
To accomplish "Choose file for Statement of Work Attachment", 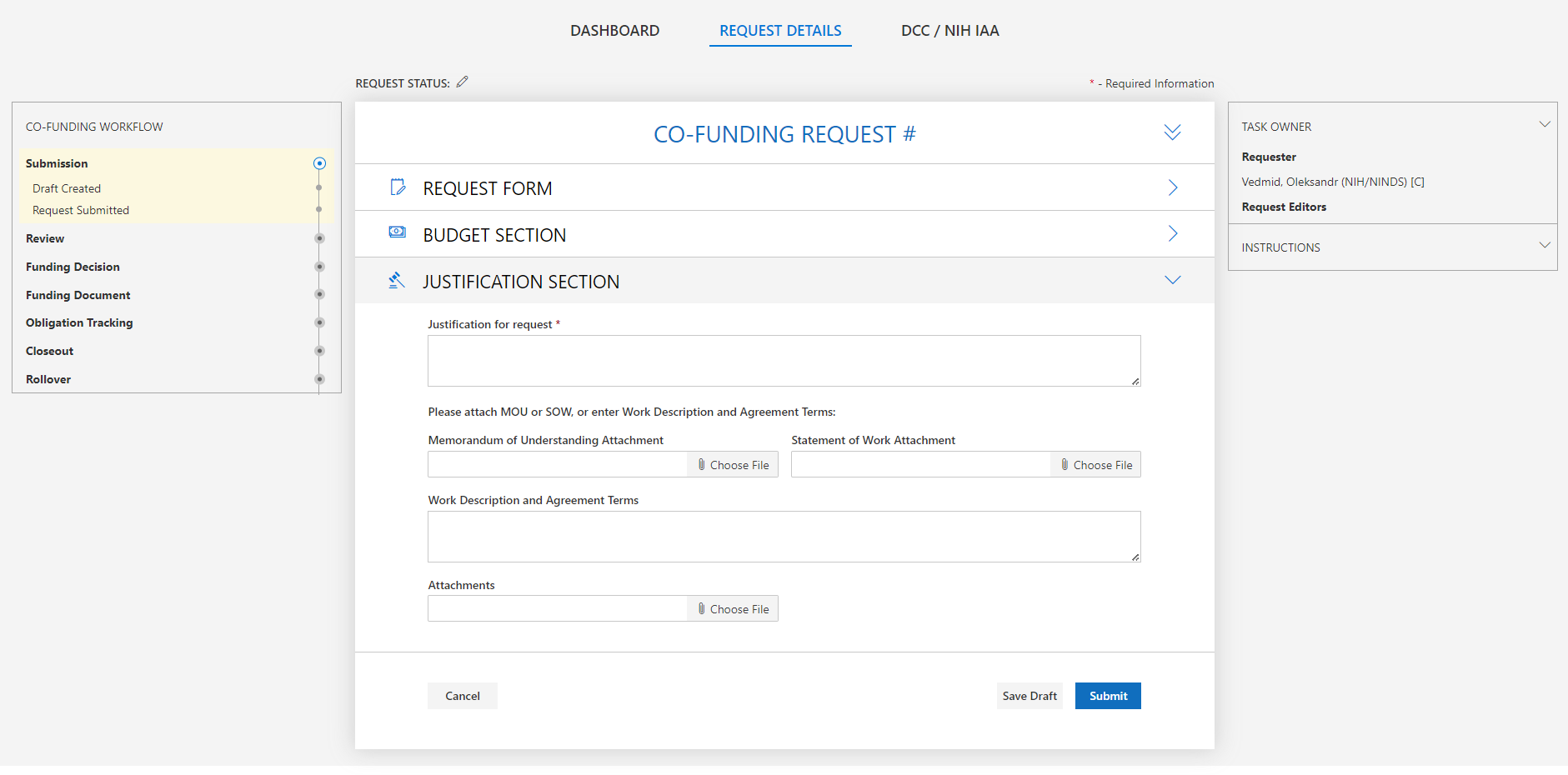I will coord(1096,465).
